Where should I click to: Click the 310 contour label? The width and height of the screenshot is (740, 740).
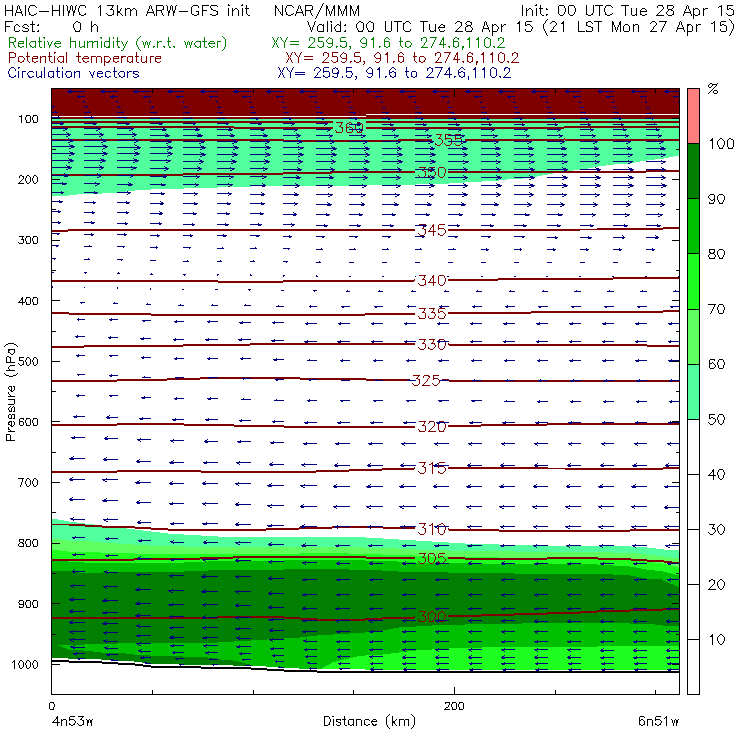click(432, 529)
